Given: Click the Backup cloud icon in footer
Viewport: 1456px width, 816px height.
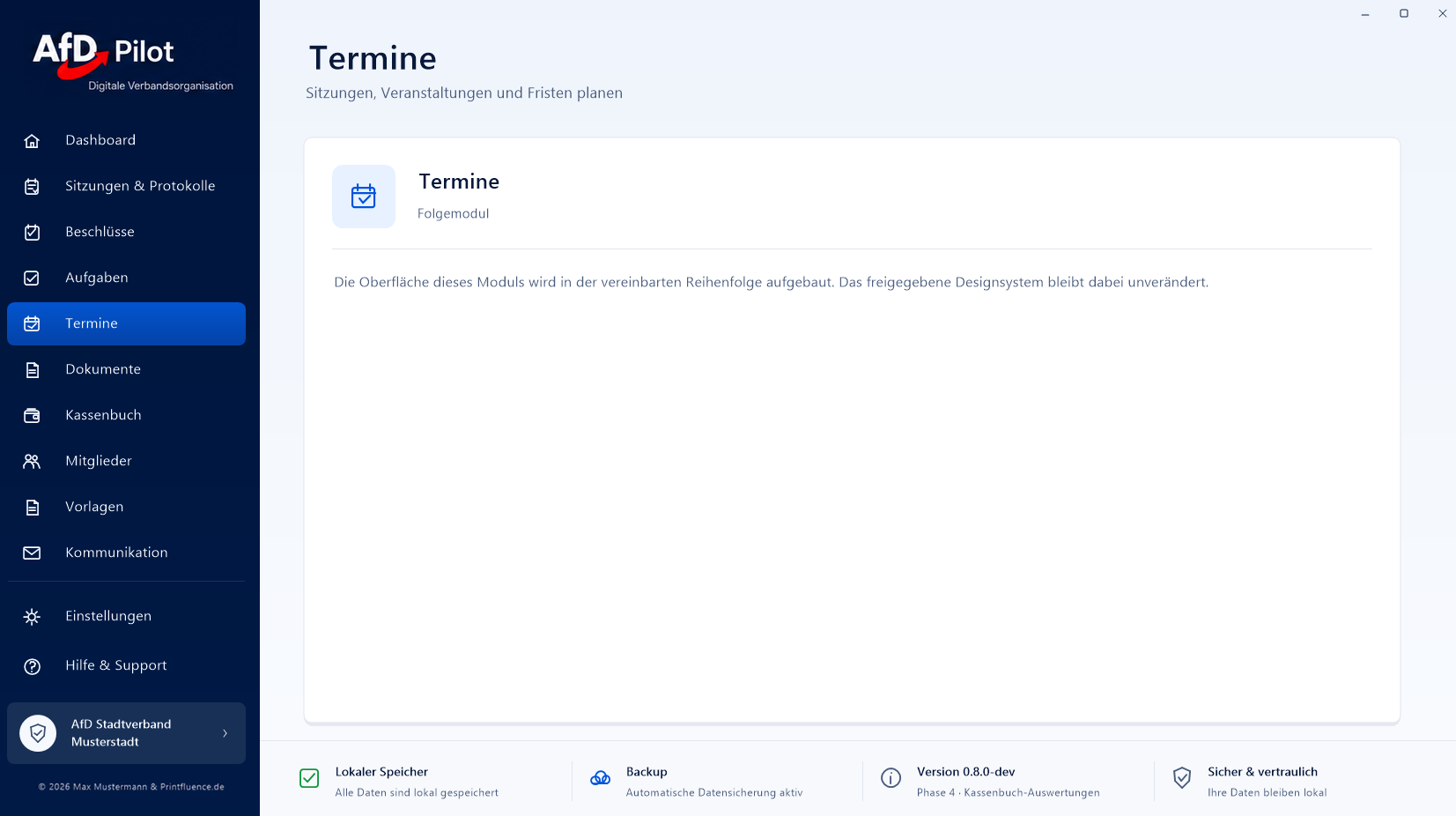Looking at the screenshot, I should pyautogui.click(x=601, y=778).
